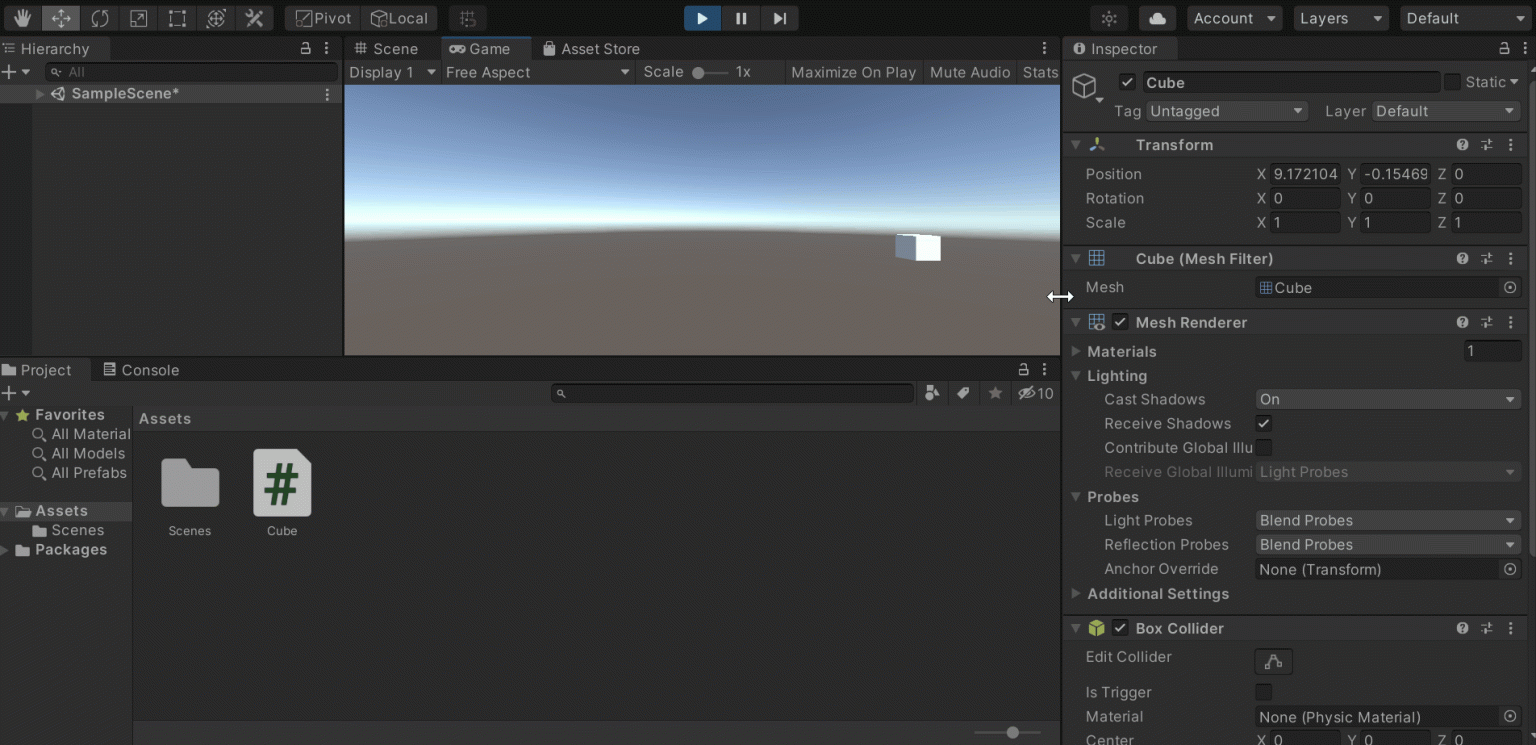This screenshot has height=745, width=1536.
Task: Open the Console tab
Action: tap(141, 370)
